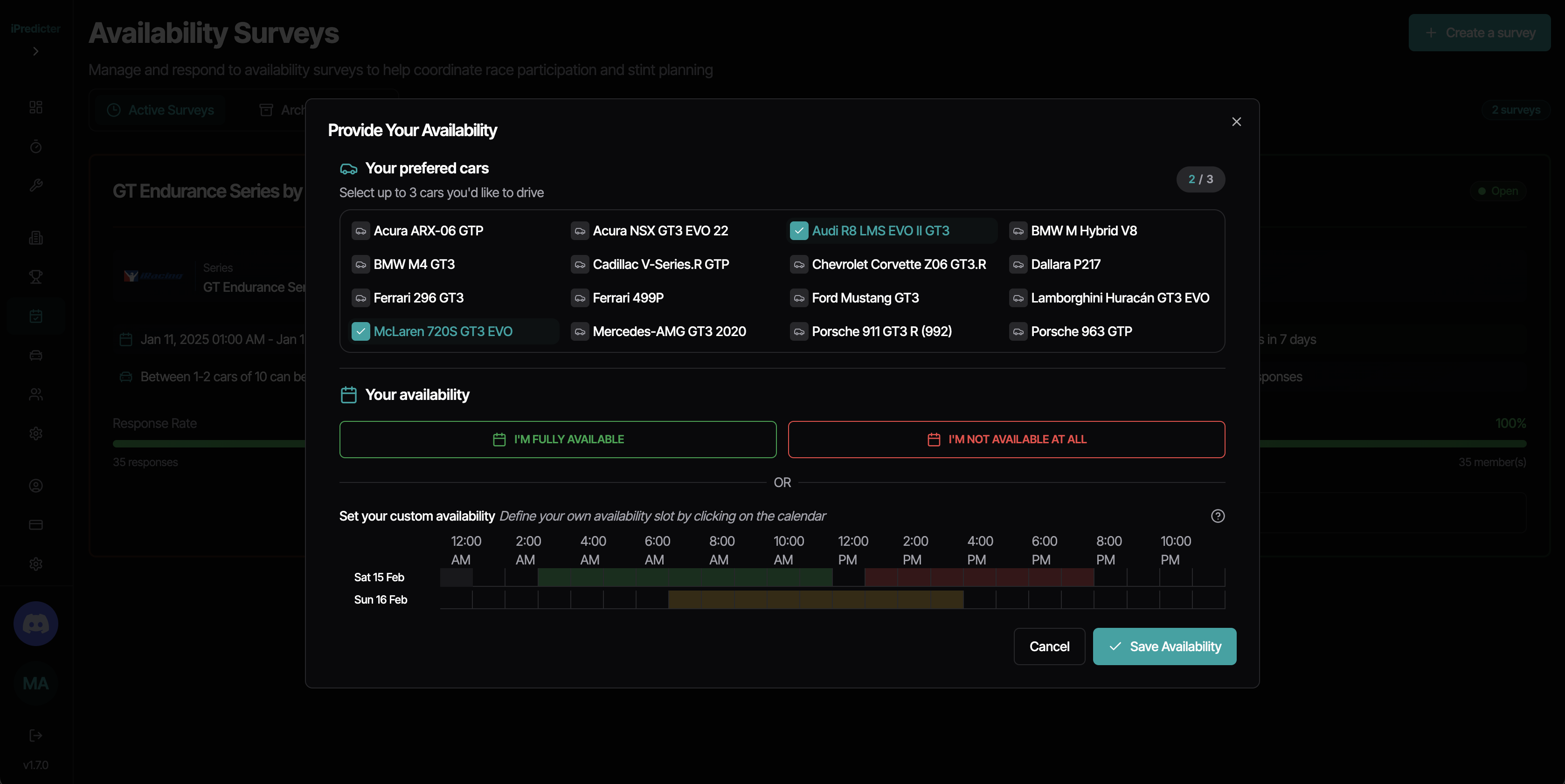Image resolution: width=1565 pixels, height=784 pixels.
Task: Click the green availability block on Sat 15 Feb
Action: [686, 578]
